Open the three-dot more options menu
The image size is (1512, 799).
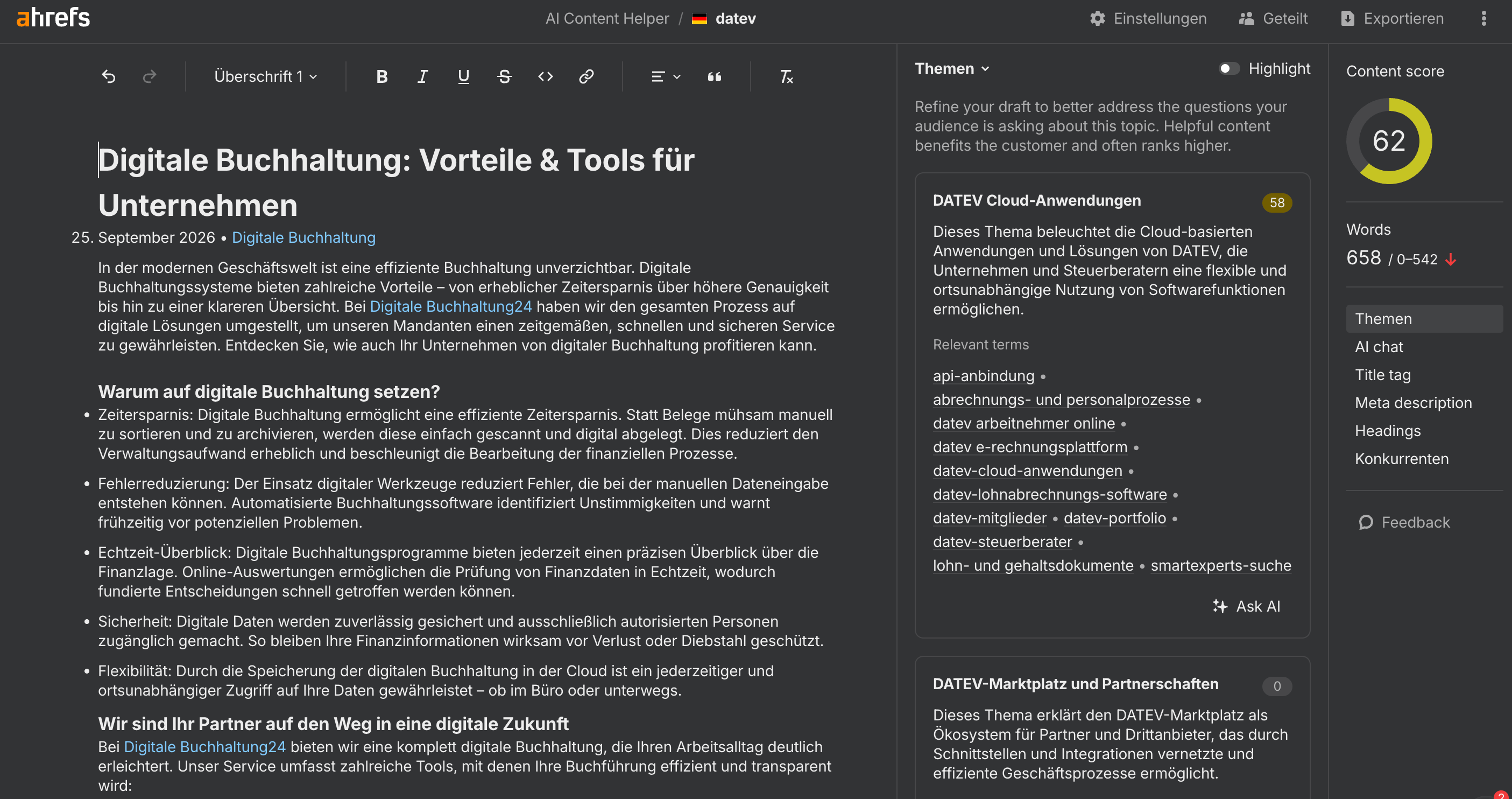(x=1483, y=18)
